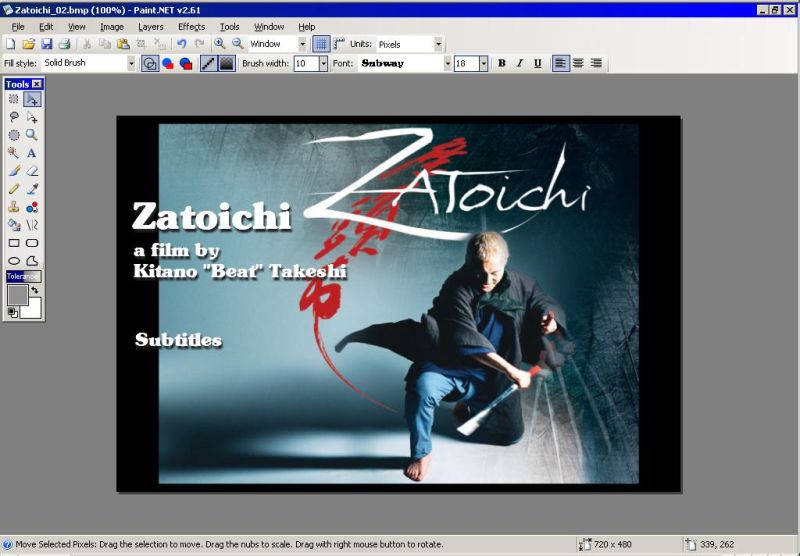Click the Open file folder icon
Image resolution: width=800 pixels, height=556 pixels.
(29, 44)
